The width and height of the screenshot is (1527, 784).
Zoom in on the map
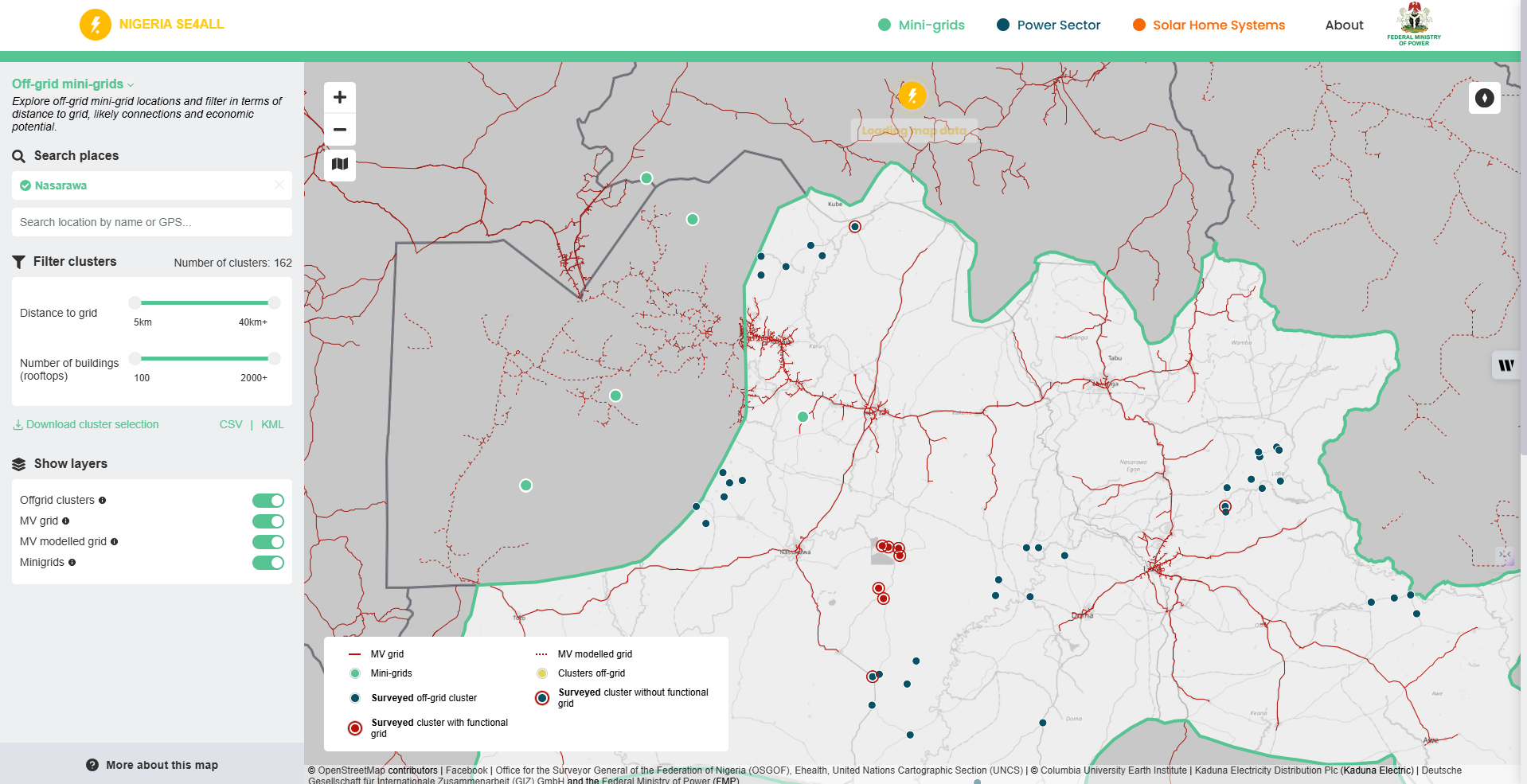pos(340,97)
